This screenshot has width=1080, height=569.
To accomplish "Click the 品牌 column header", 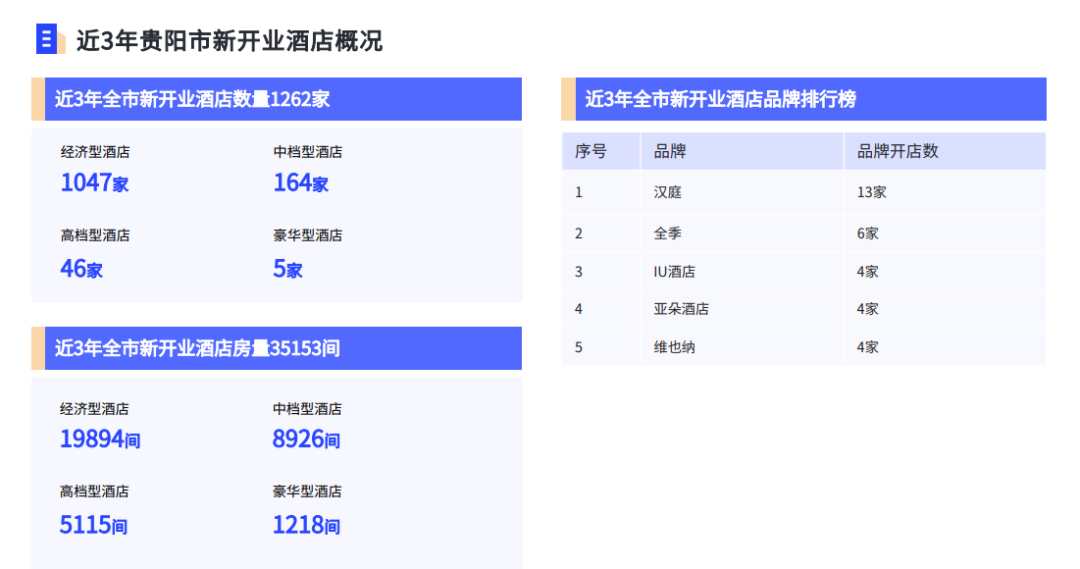I will (x=670, y=151).
